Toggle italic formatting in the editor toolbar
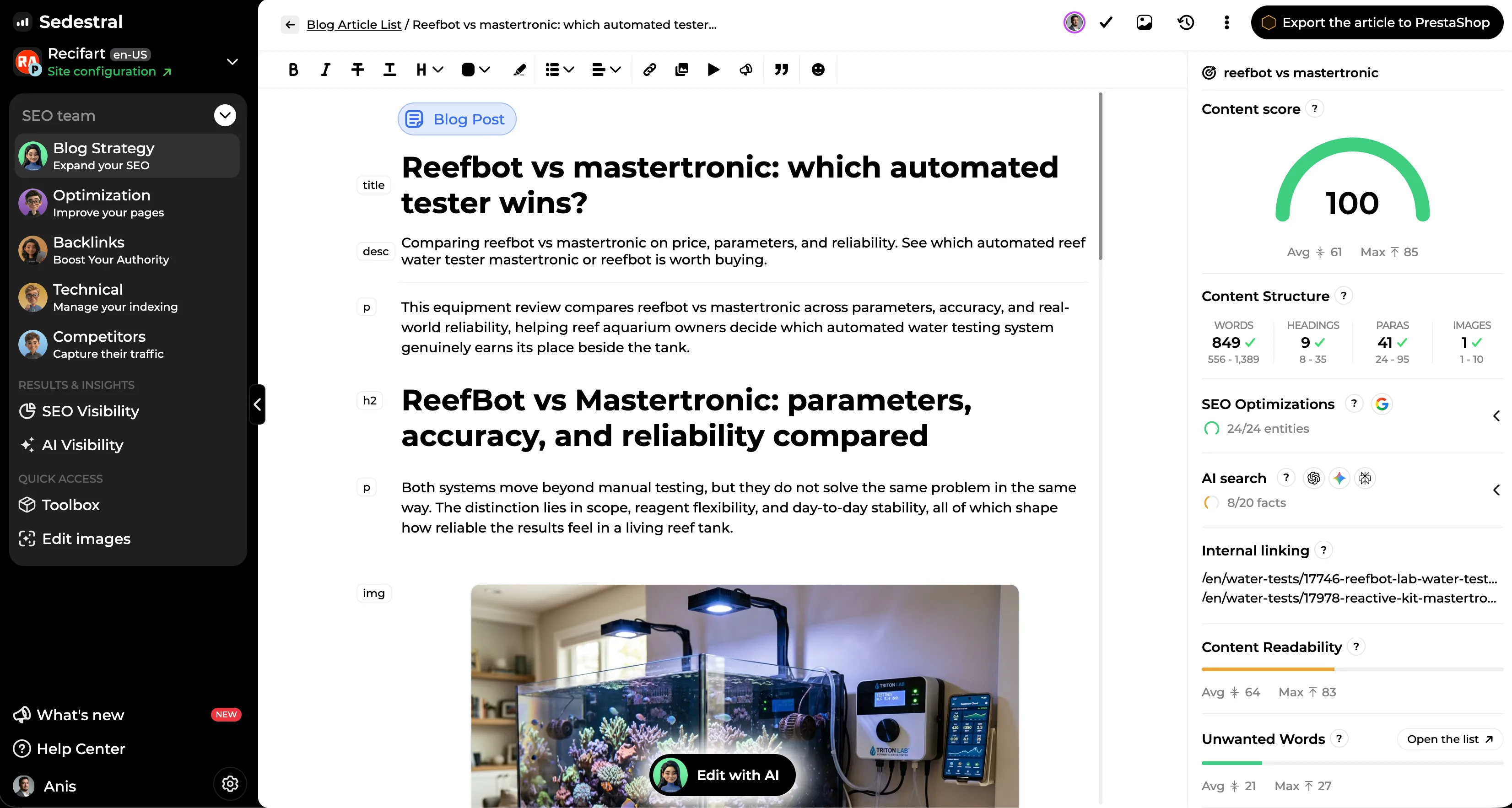 pyautogui.click(x=325, y=70)
